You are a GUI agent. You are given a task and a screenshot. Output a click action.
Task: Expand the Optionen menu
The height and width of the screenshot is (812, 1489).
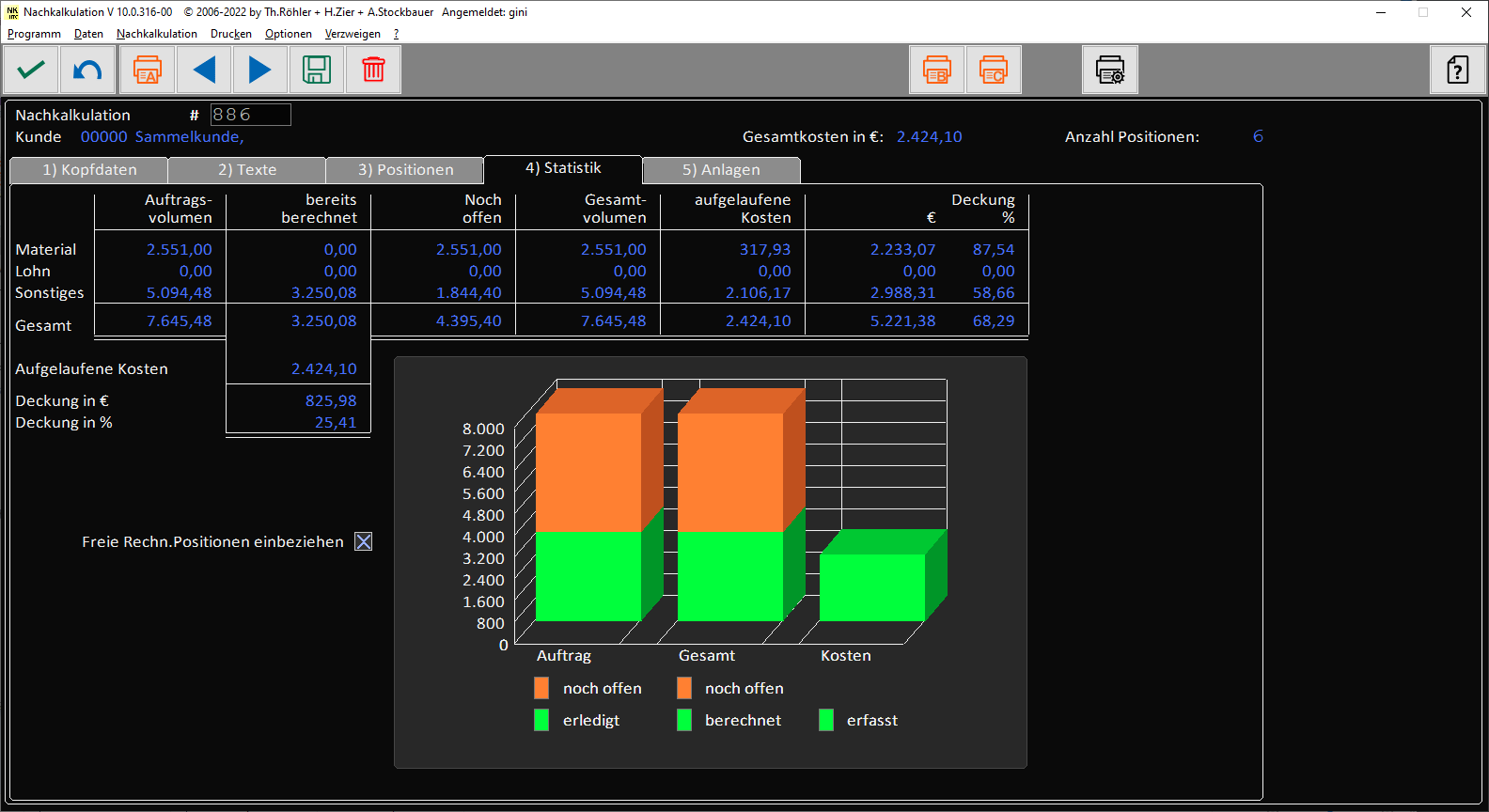(x=288, y=34)
